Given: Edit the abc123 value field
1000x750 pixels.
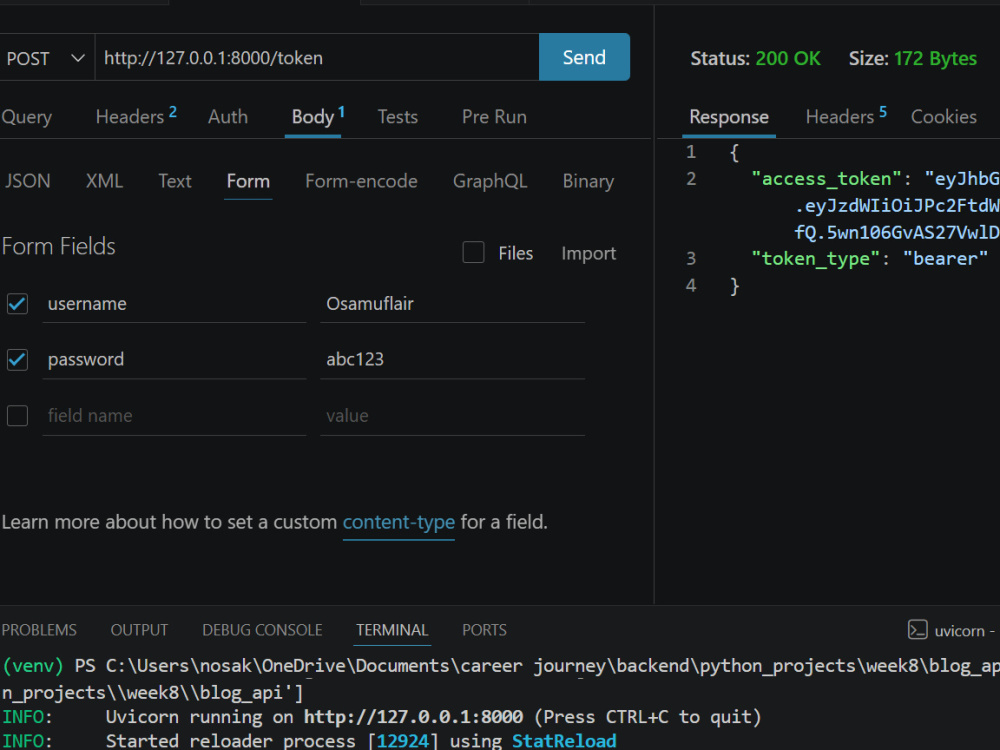Looking at the screenshot, I should click(x=452, y=360).
